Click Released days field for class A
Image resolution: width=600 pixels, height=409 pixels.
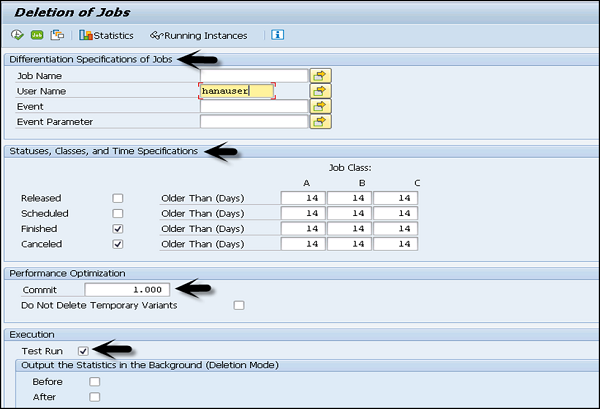303,198
